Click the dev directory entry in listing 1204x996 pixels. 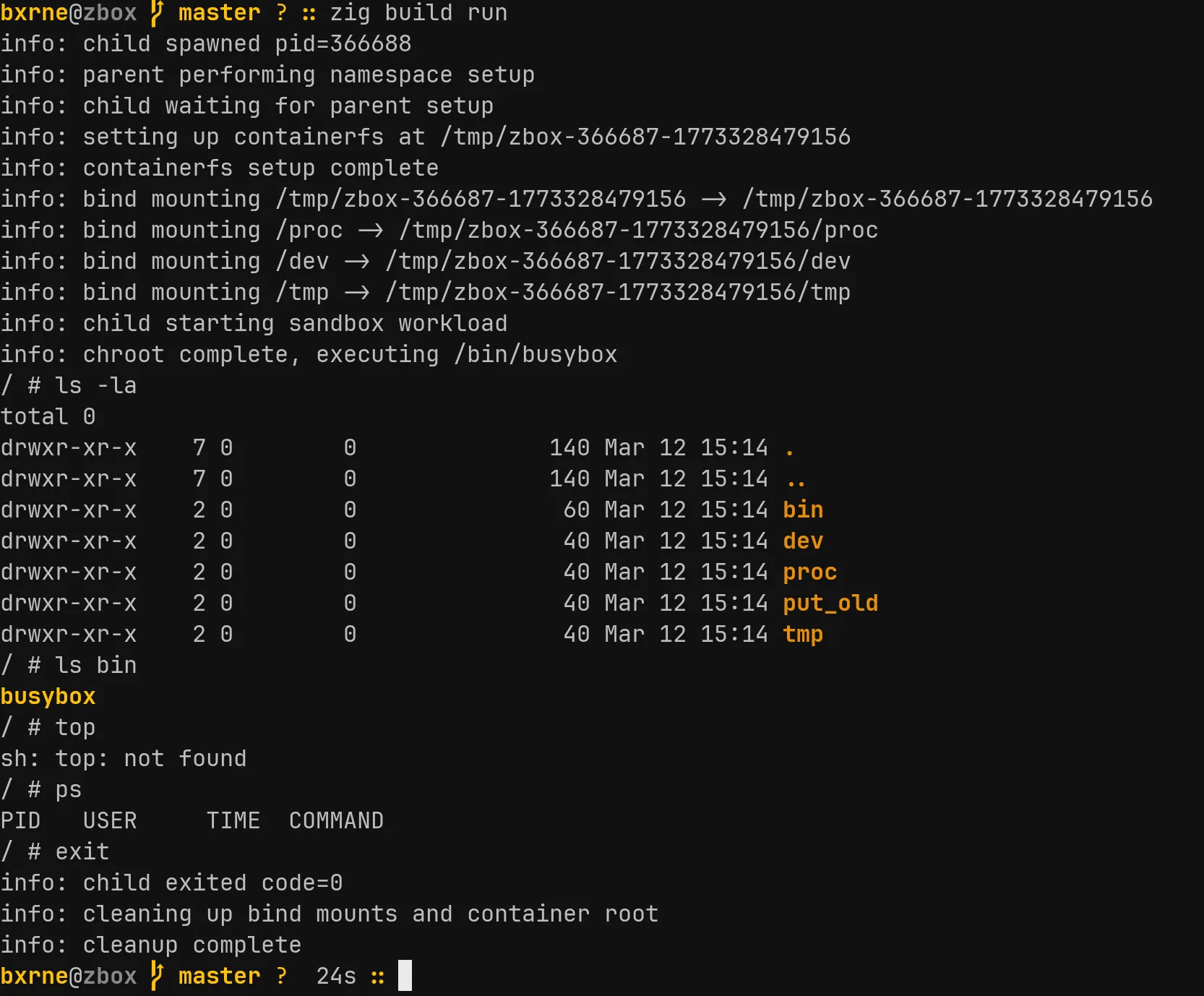tap(803, 541)
